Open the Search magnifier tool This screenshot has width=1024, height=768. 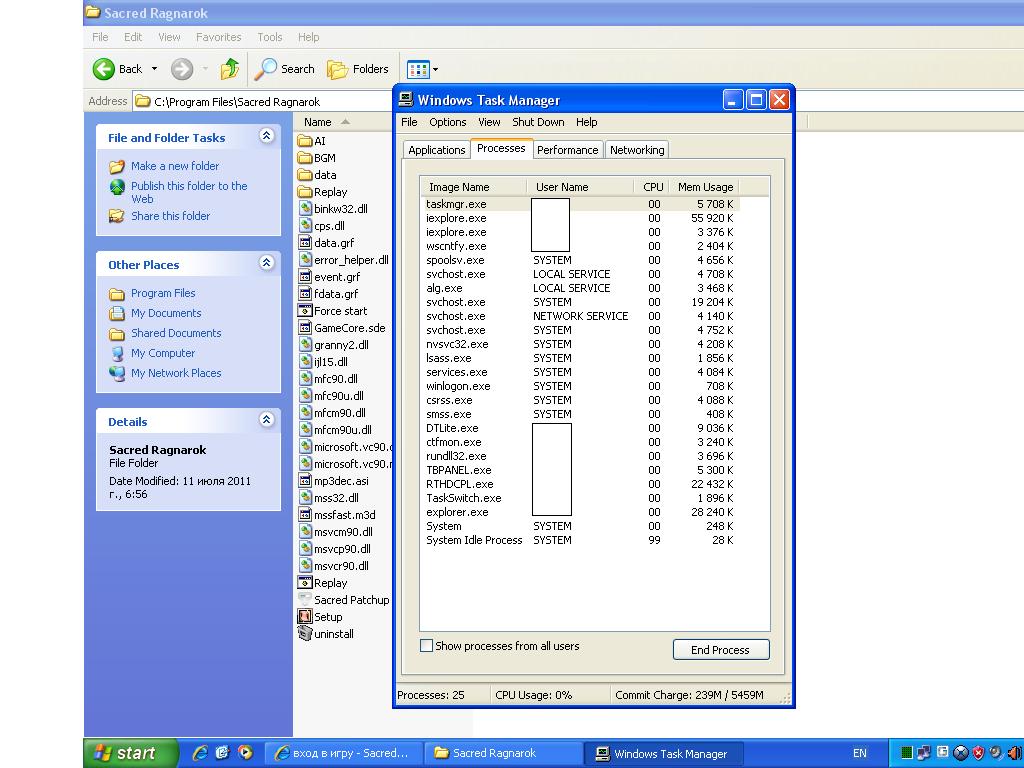coord(265,69)
